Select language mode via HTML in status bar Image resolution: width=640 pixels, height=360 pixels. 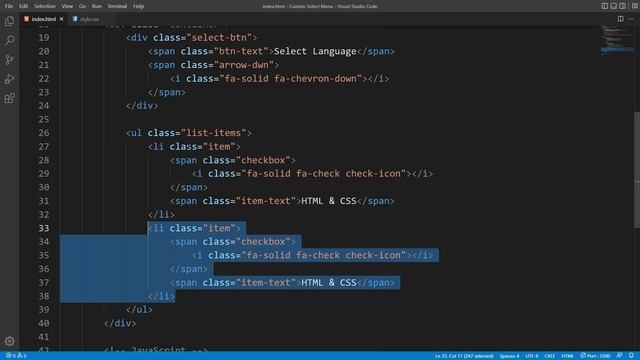tap(567, 356)
